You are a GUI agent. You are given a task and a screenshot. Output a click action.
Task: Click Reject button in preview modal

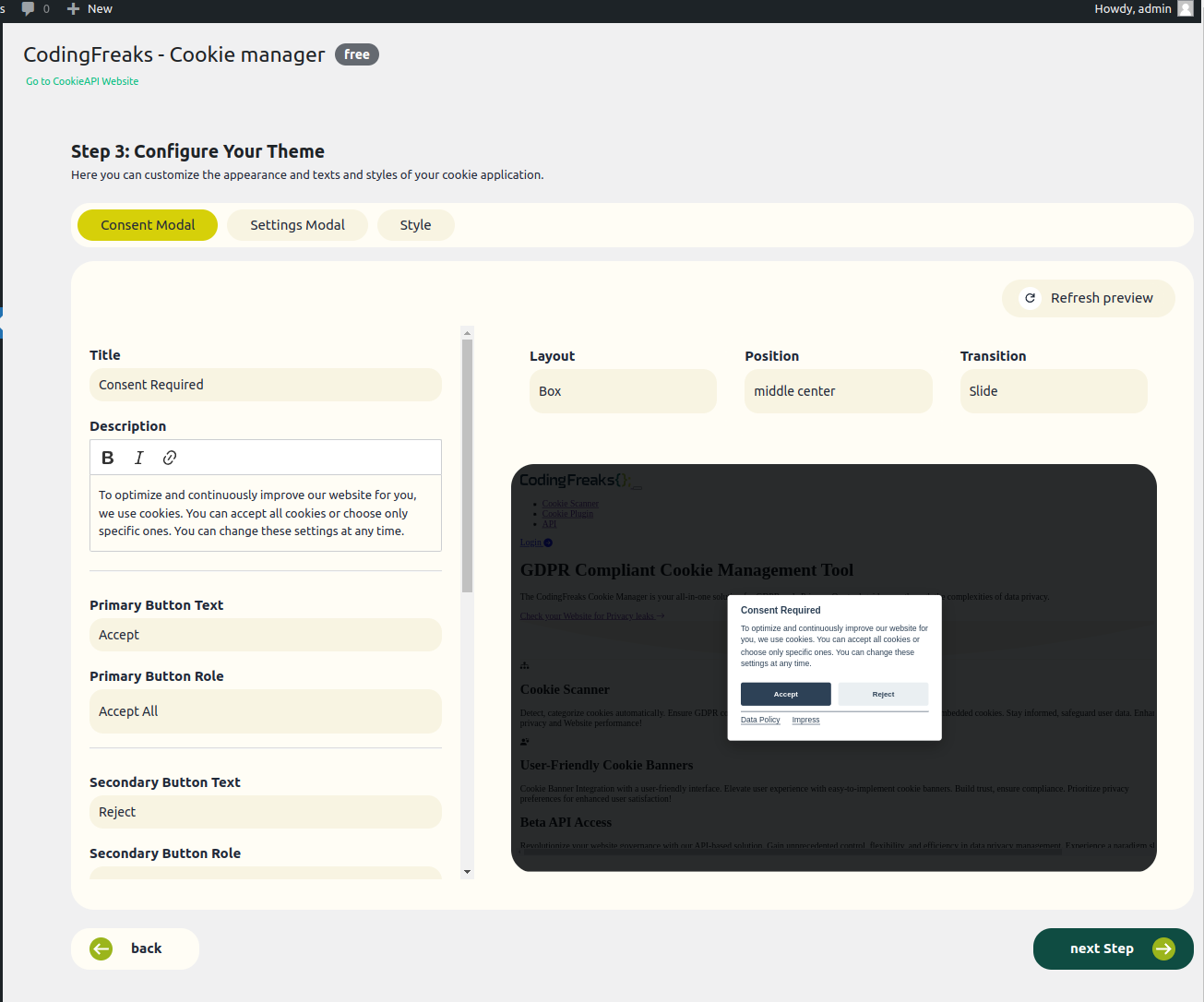[883, 694]
